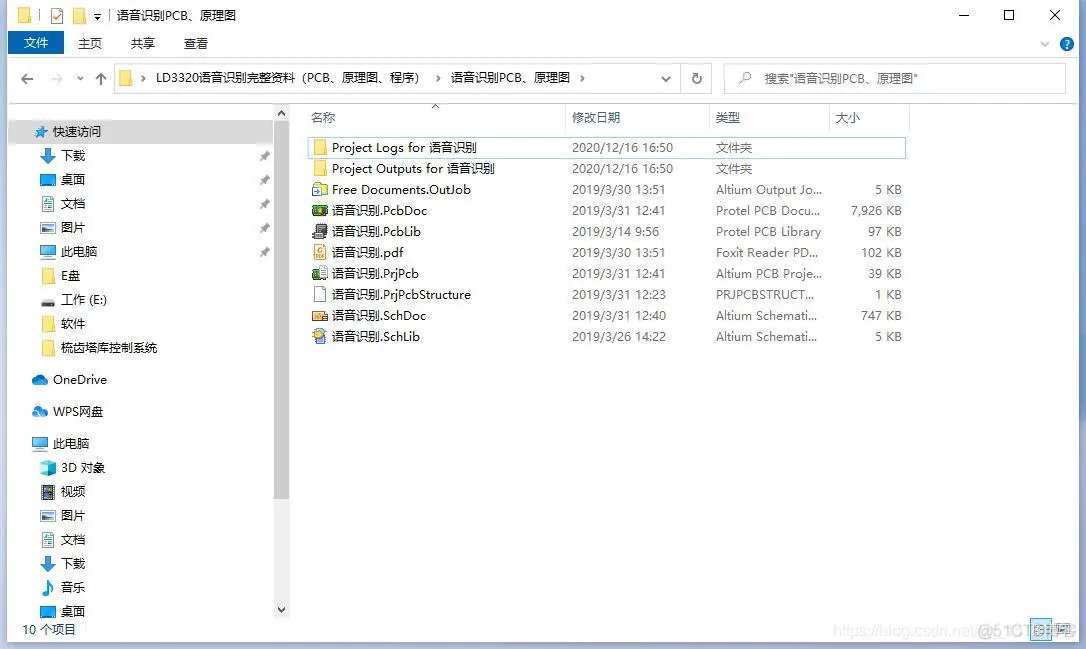Viewport: 1086px width, 649px height.
Task: Click the navigation pane scrollbar thumb
Action: click(281, 310)
